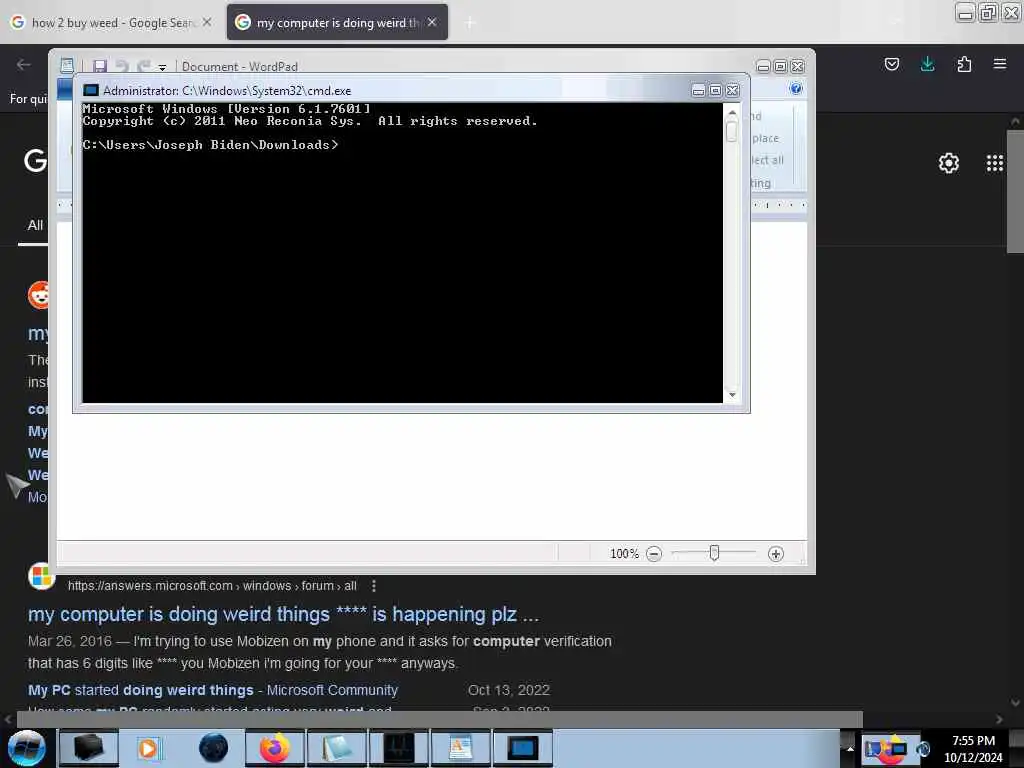Image resolution: width=1024 pixels, height=768 pixels.
Task: Open Firefox extensions puzzle icon
Action: (964, 64)
